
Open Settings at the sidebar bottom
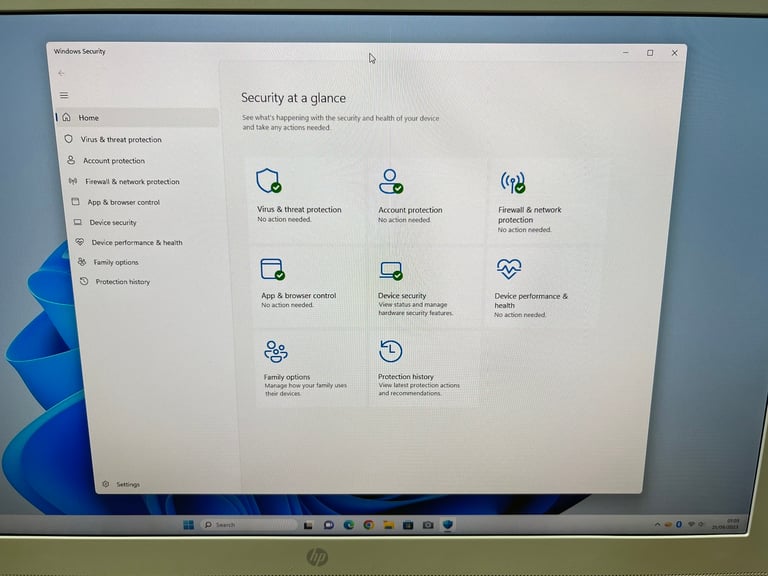(121, 484)
